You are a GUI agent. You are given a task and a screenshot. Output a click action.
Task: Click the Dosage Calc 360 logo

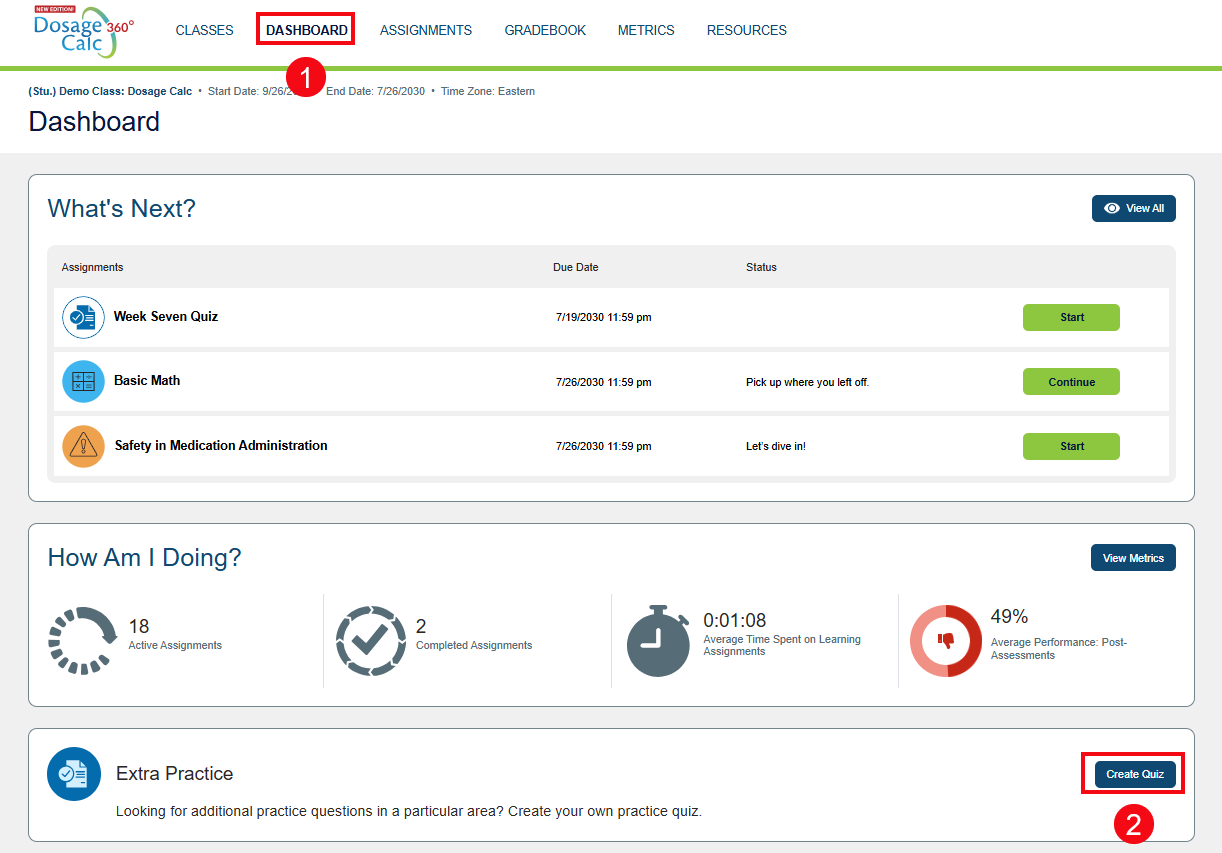coord(80,30)
